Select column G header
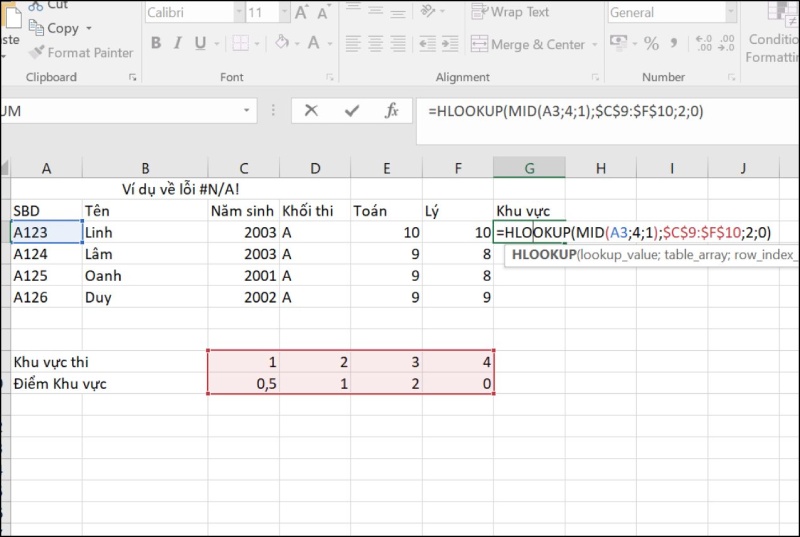This screenshot has width=800, height=537. [x=529, y=168]
